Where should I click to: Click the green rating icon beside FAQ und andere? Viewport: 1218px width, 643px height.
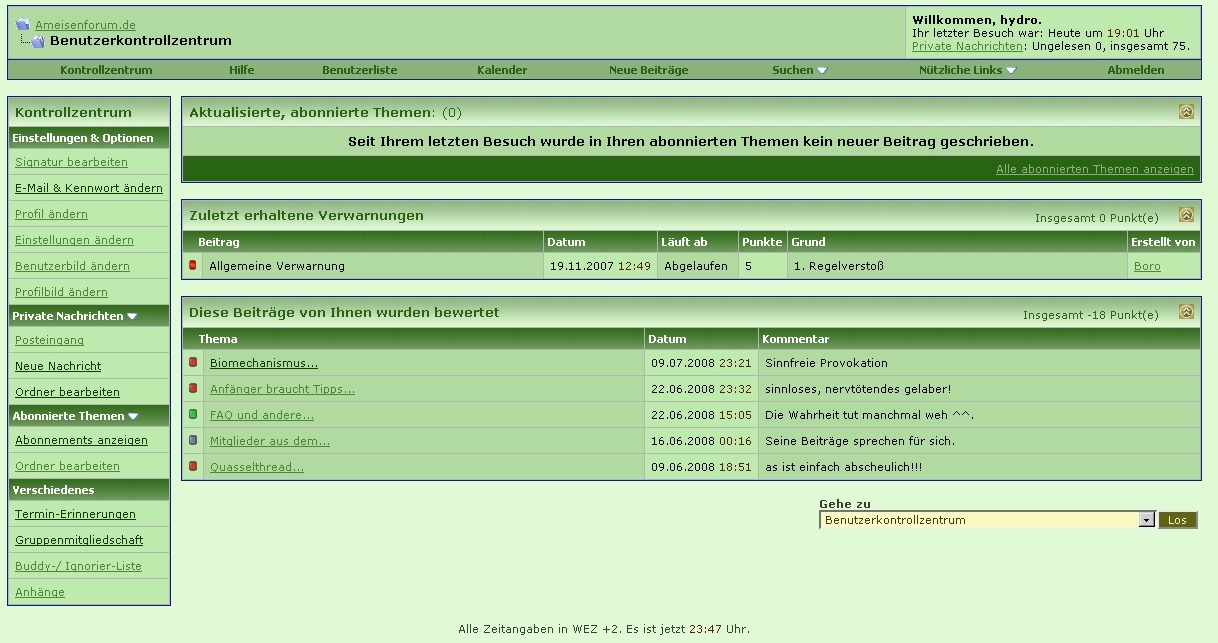193,414
